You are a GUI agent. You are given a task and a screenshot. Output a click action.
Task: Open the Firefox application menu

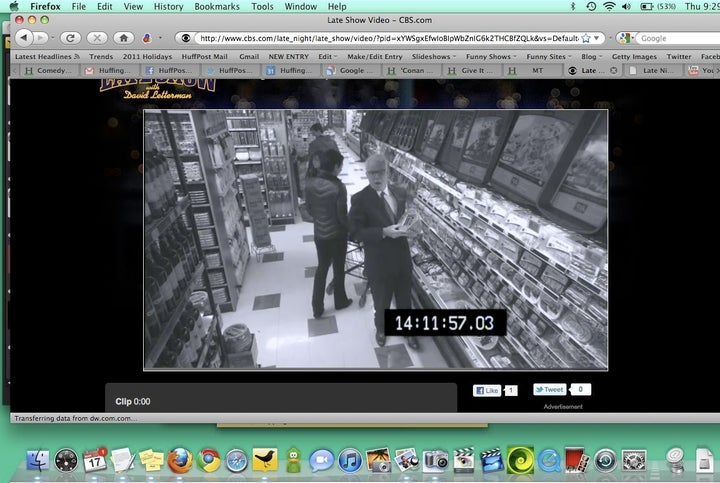pos(45,6)
